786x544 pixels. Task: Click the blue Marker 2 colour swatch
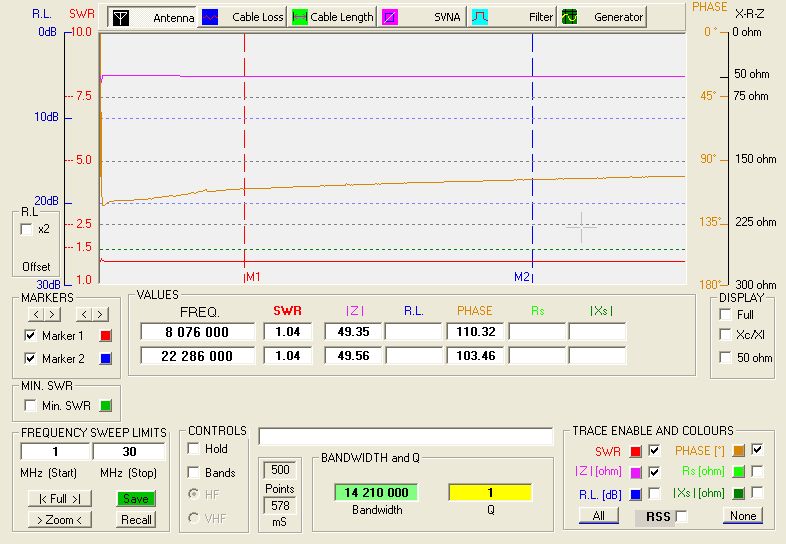(x=106, y=359)
